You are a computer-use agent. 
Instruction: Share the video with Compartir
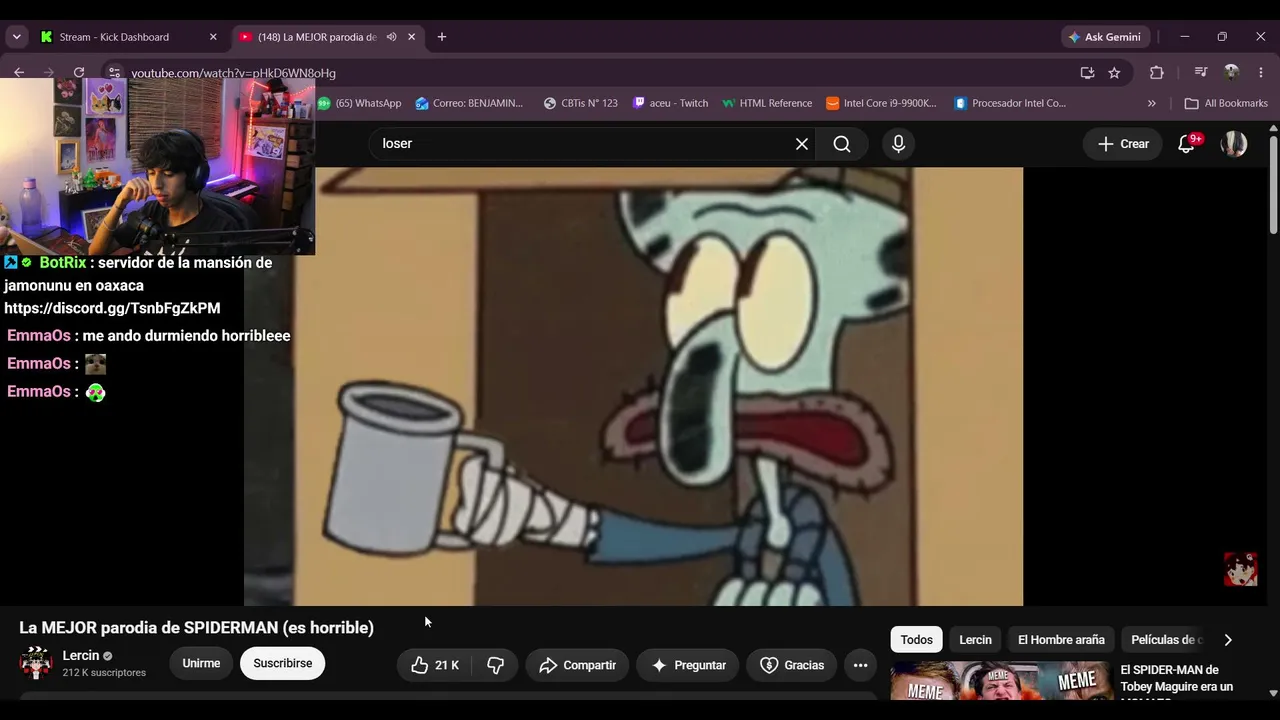pyautogui.click(x=577, y=665)
